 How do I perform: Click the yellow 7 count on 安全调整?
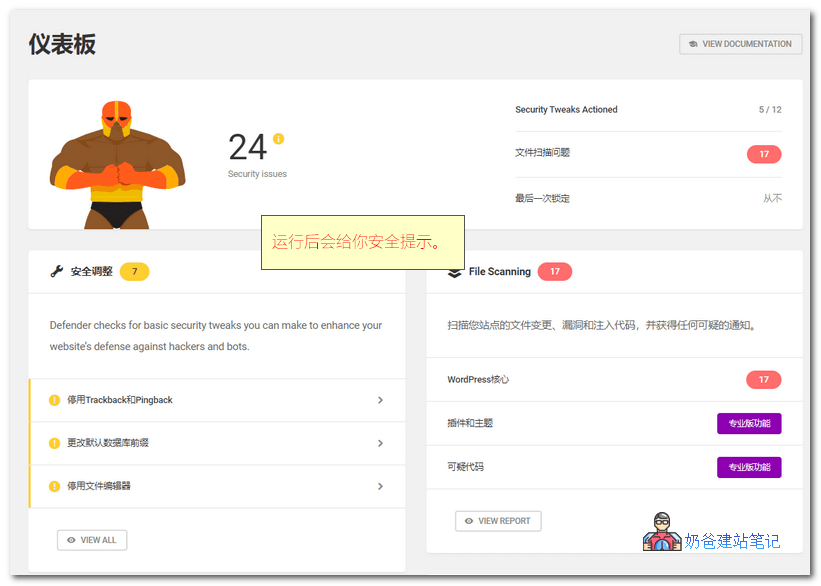point(134,271)
